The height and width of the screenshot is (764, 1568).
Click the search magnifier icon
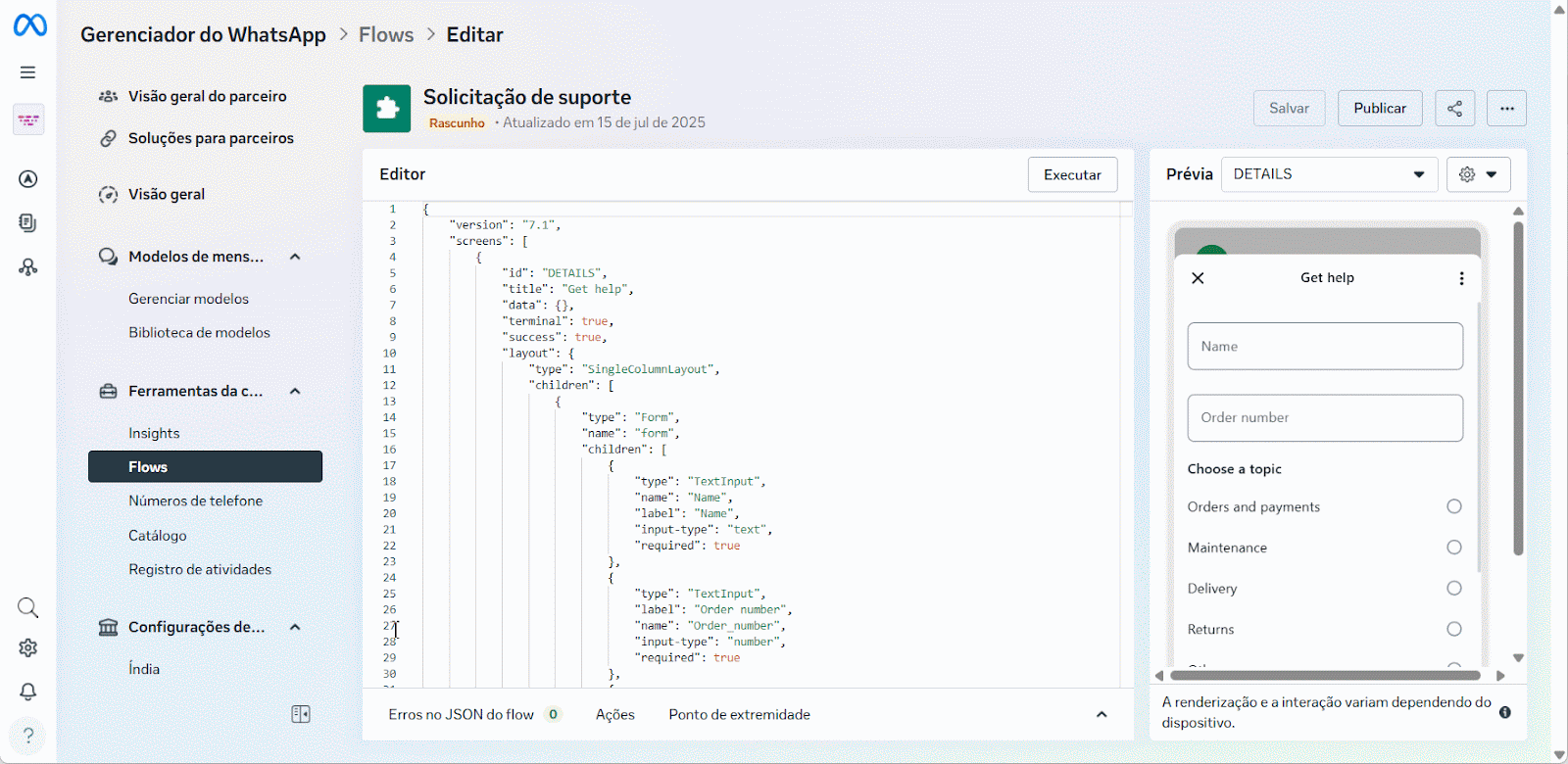tap(28, 608)
